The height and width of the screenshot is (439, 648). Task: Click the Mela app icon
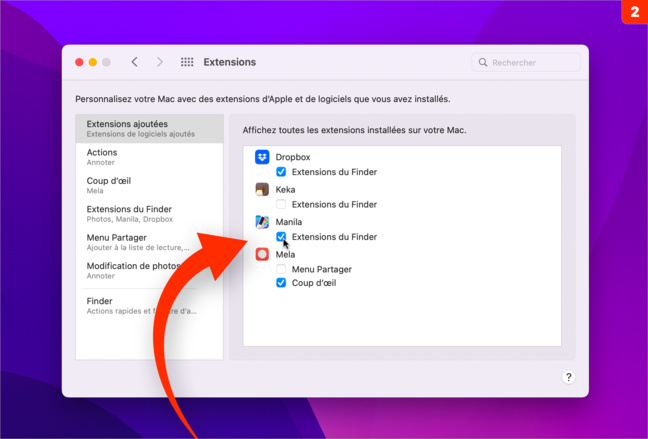point(262,254)
